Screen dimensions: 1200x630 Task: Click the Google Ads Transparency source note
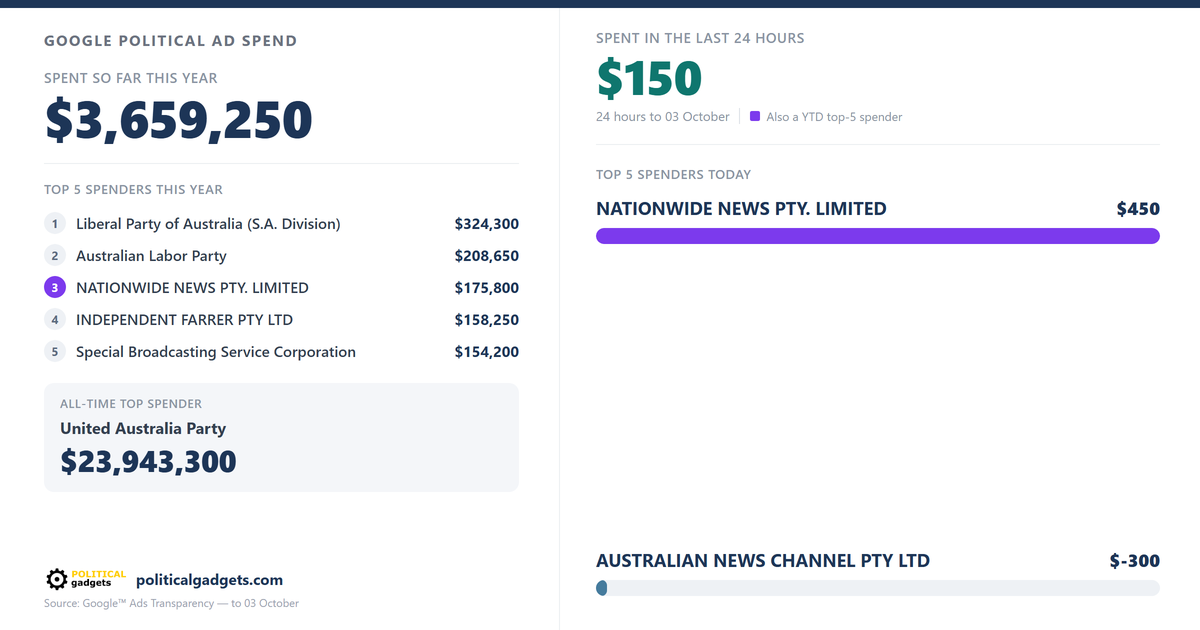click(171, 603)
